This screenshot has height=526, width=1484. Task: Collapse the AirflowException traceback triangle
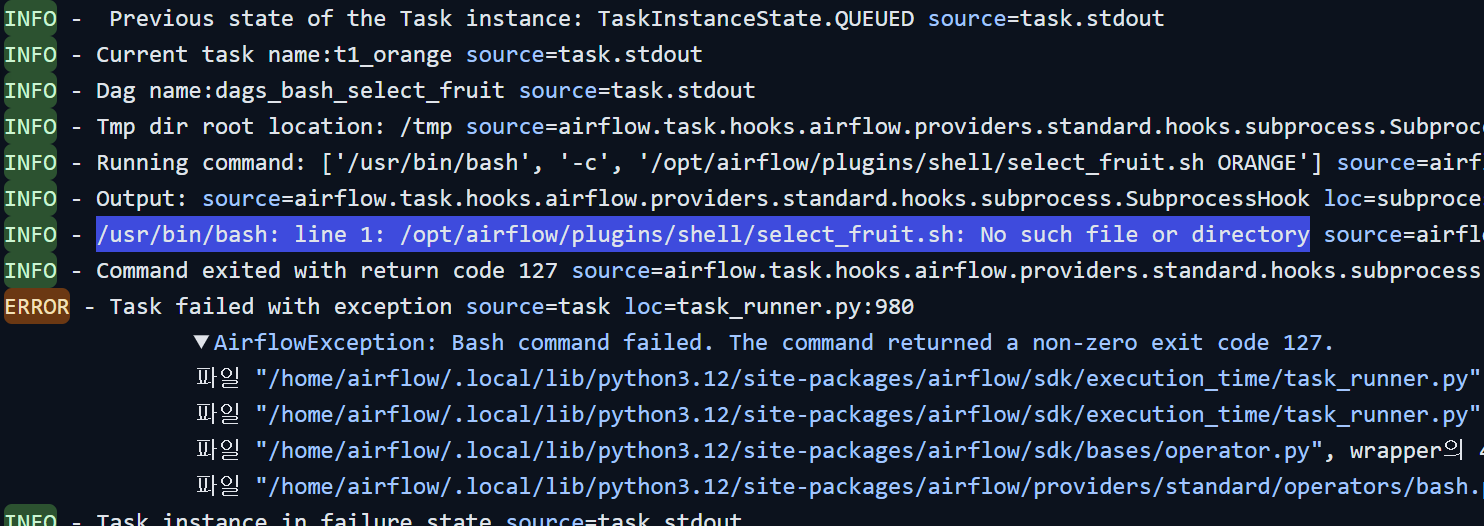202,343
